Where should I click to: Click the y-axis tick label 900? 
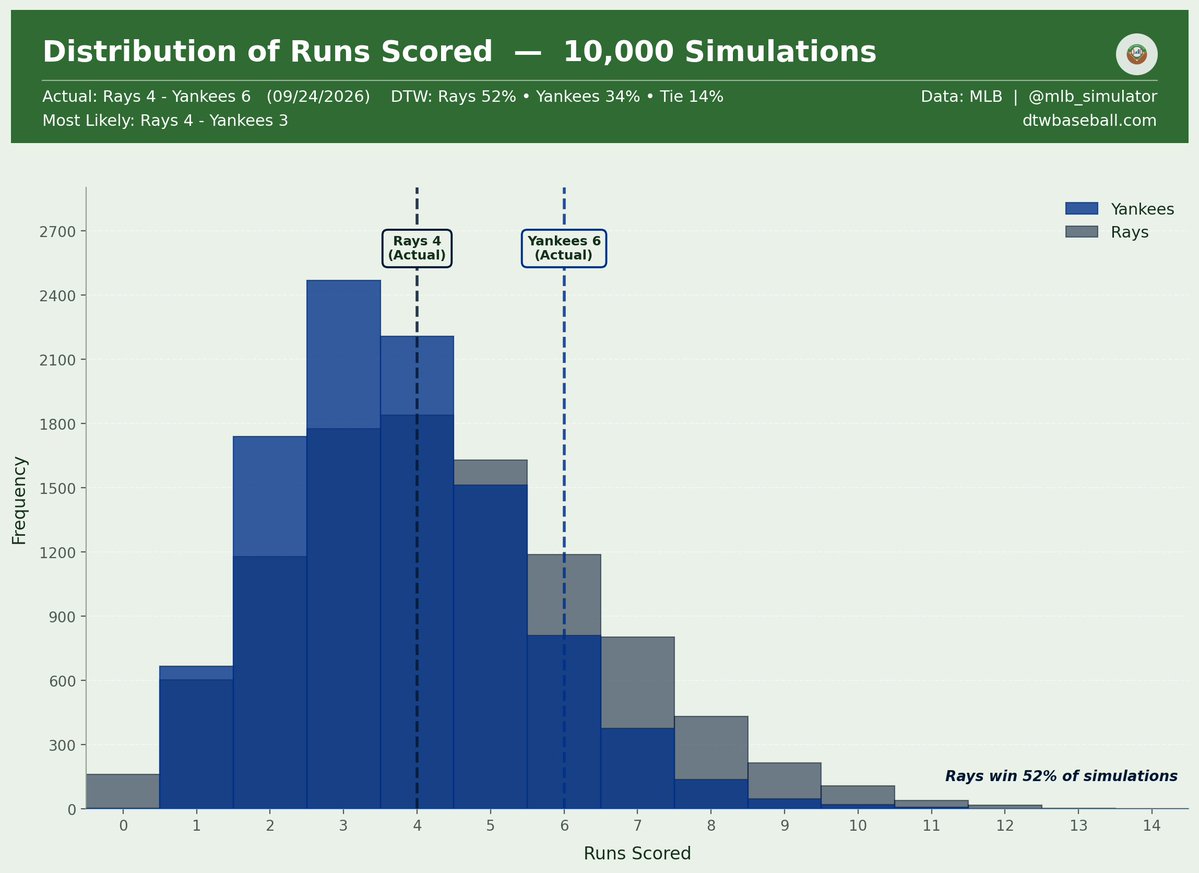62,617
